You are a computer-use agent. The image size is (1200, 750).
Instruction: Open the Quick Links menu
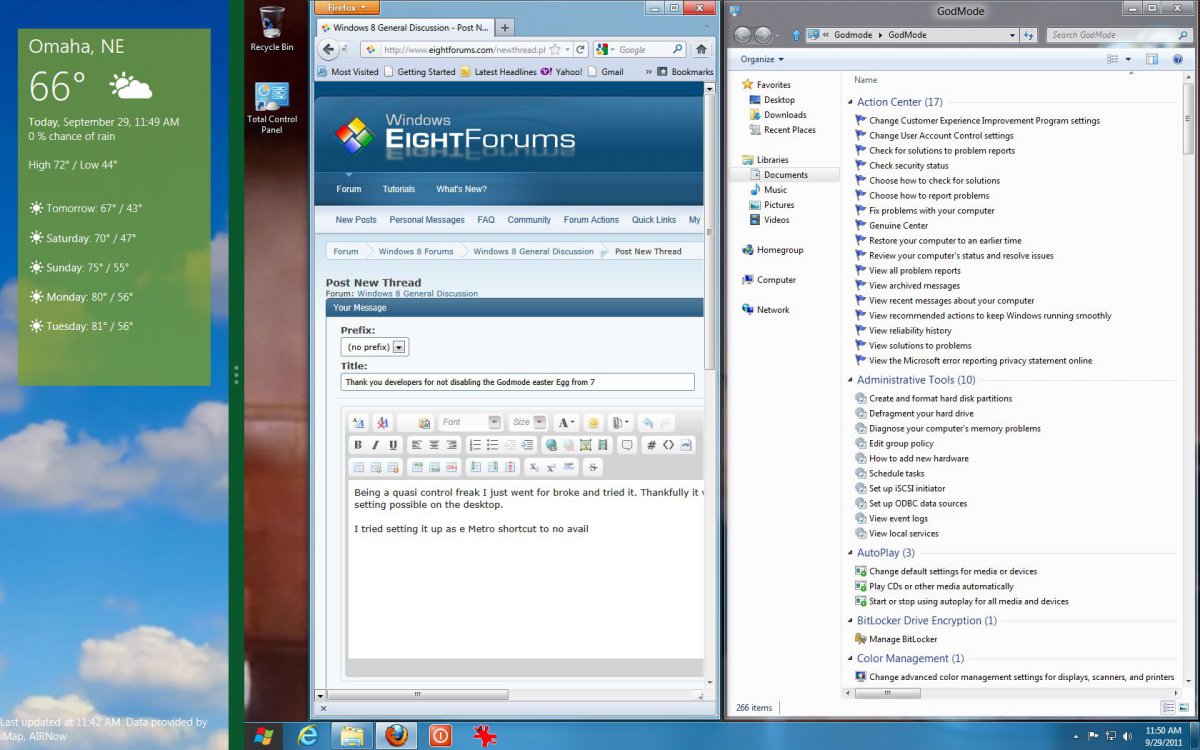[654, 220]
